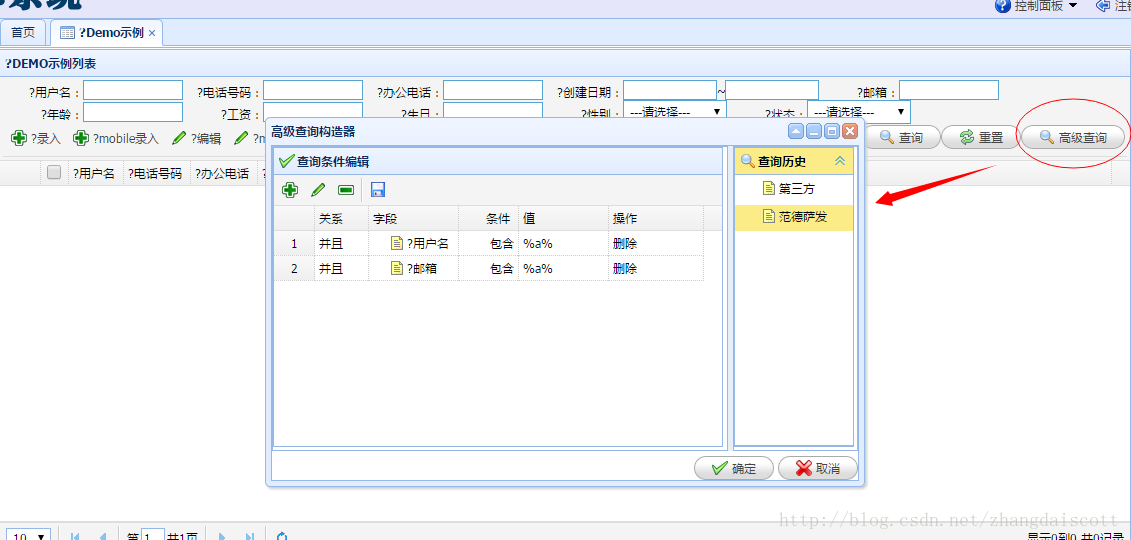Click the 查询 search button
The image size is (1131, 540).
pyautogui.click(x=902, y=137)
